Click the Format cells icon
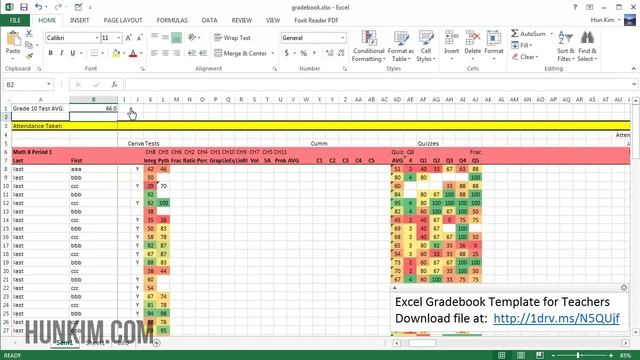Screen dimensions: 640x360 (x=494, y=38)
